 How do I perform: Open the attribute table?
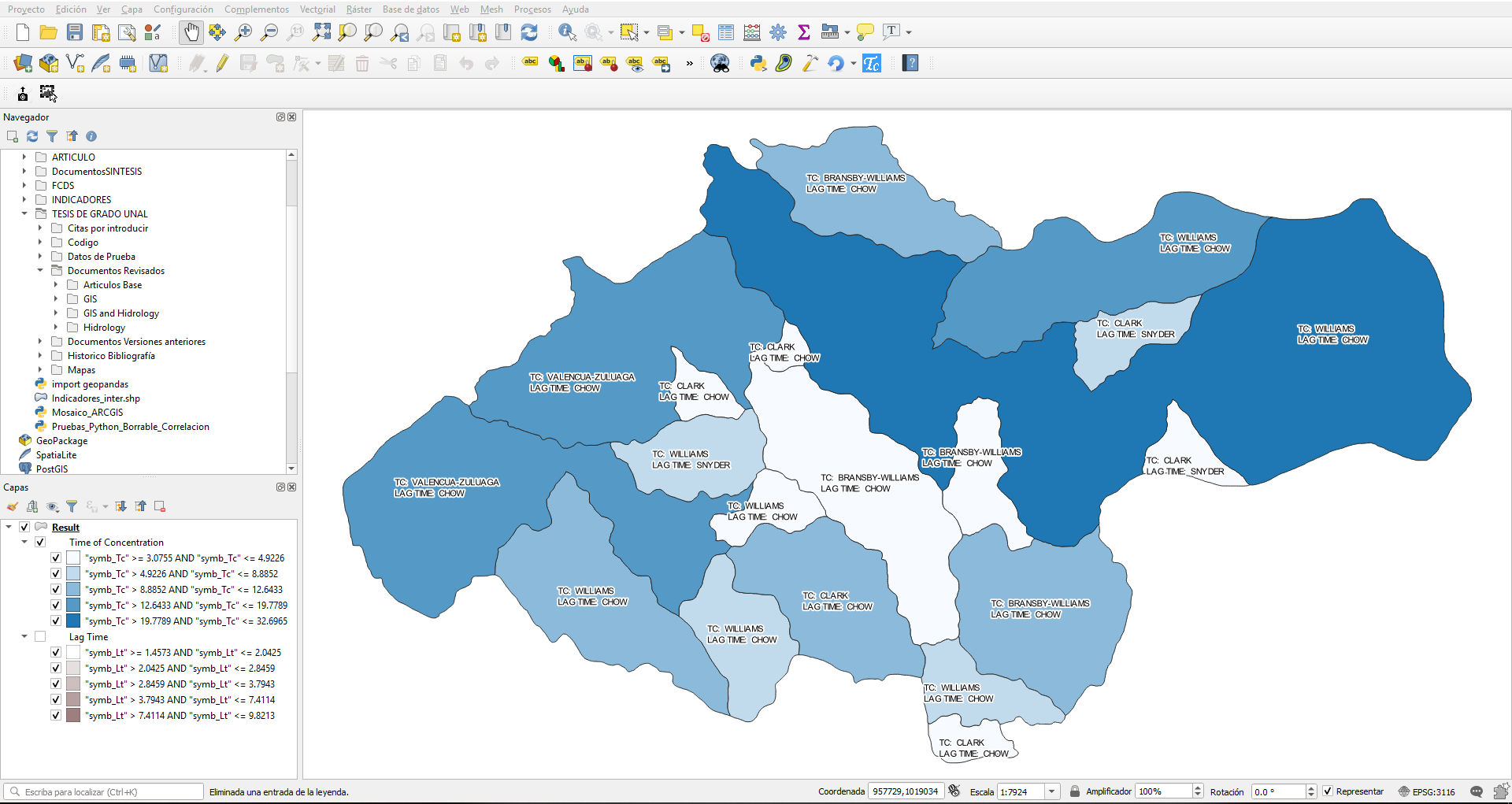click(726, 32)
